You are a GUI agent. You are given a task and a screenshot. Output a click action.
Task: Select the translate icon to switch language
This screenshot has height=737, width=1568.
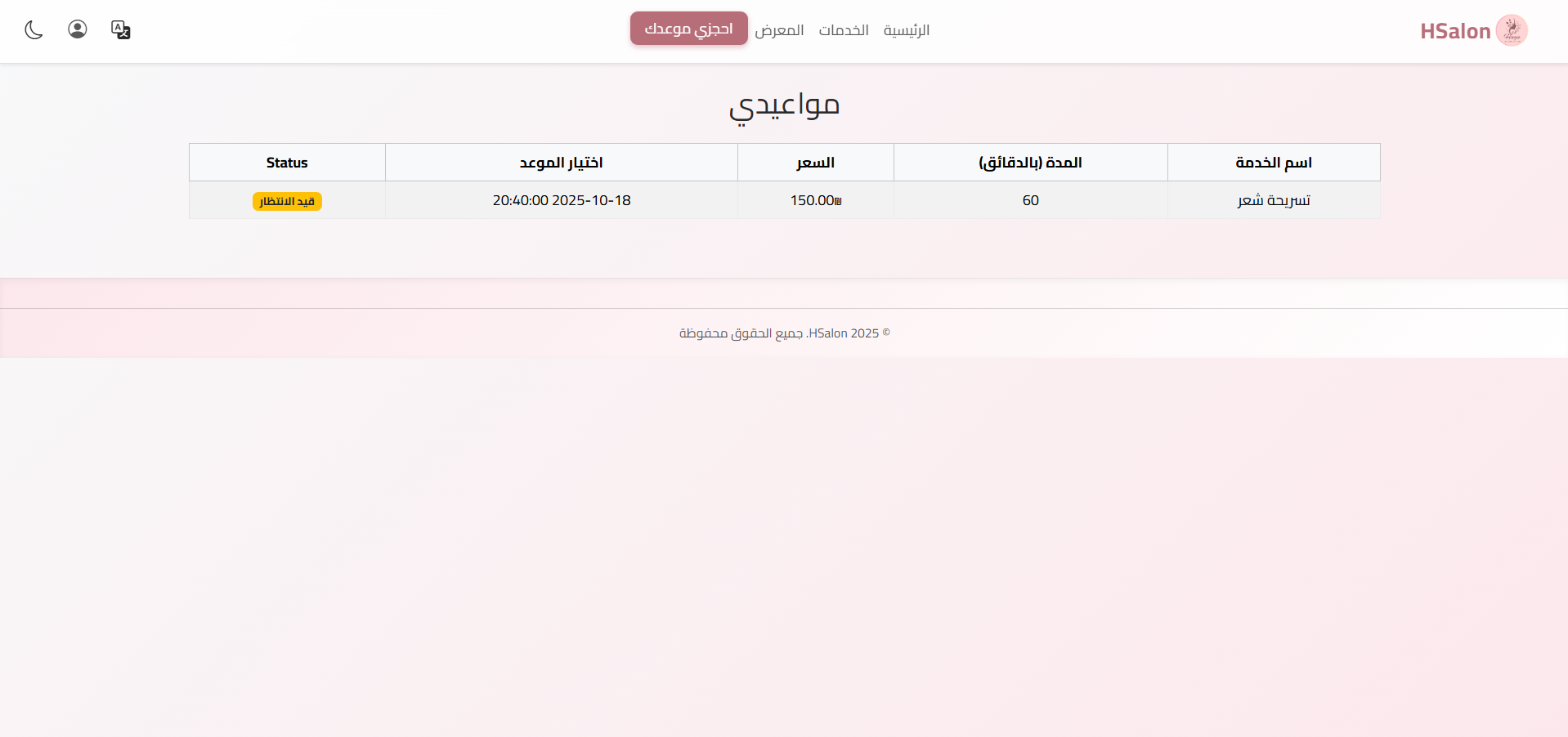(120, 29)
